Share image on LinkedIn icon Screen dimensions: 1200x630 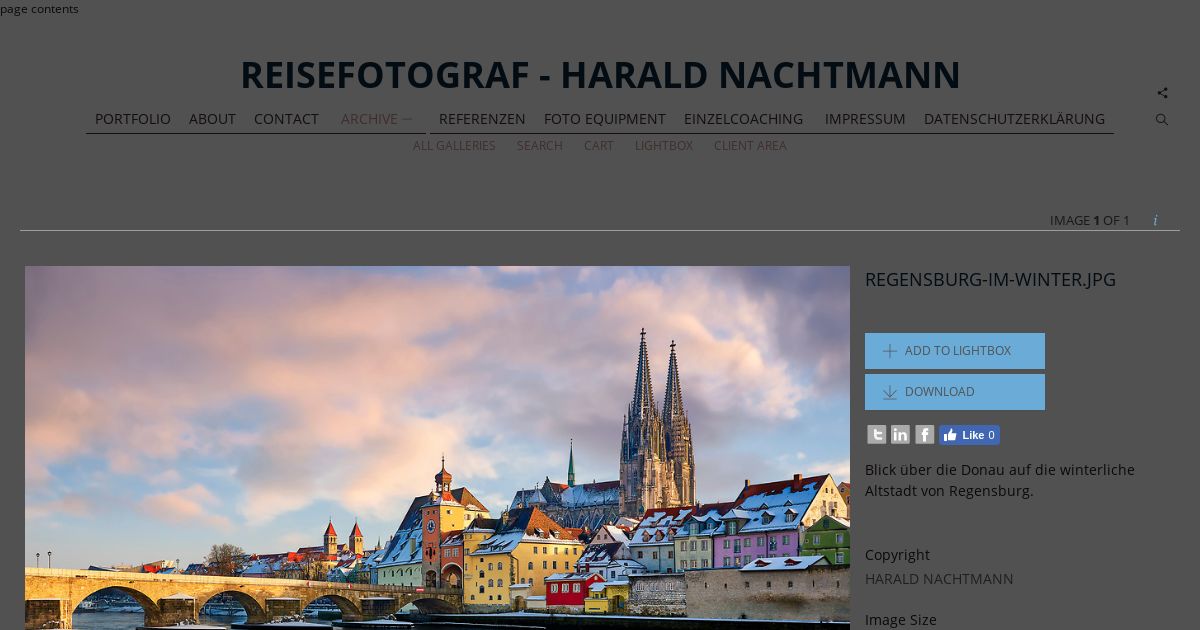[901, 434]
